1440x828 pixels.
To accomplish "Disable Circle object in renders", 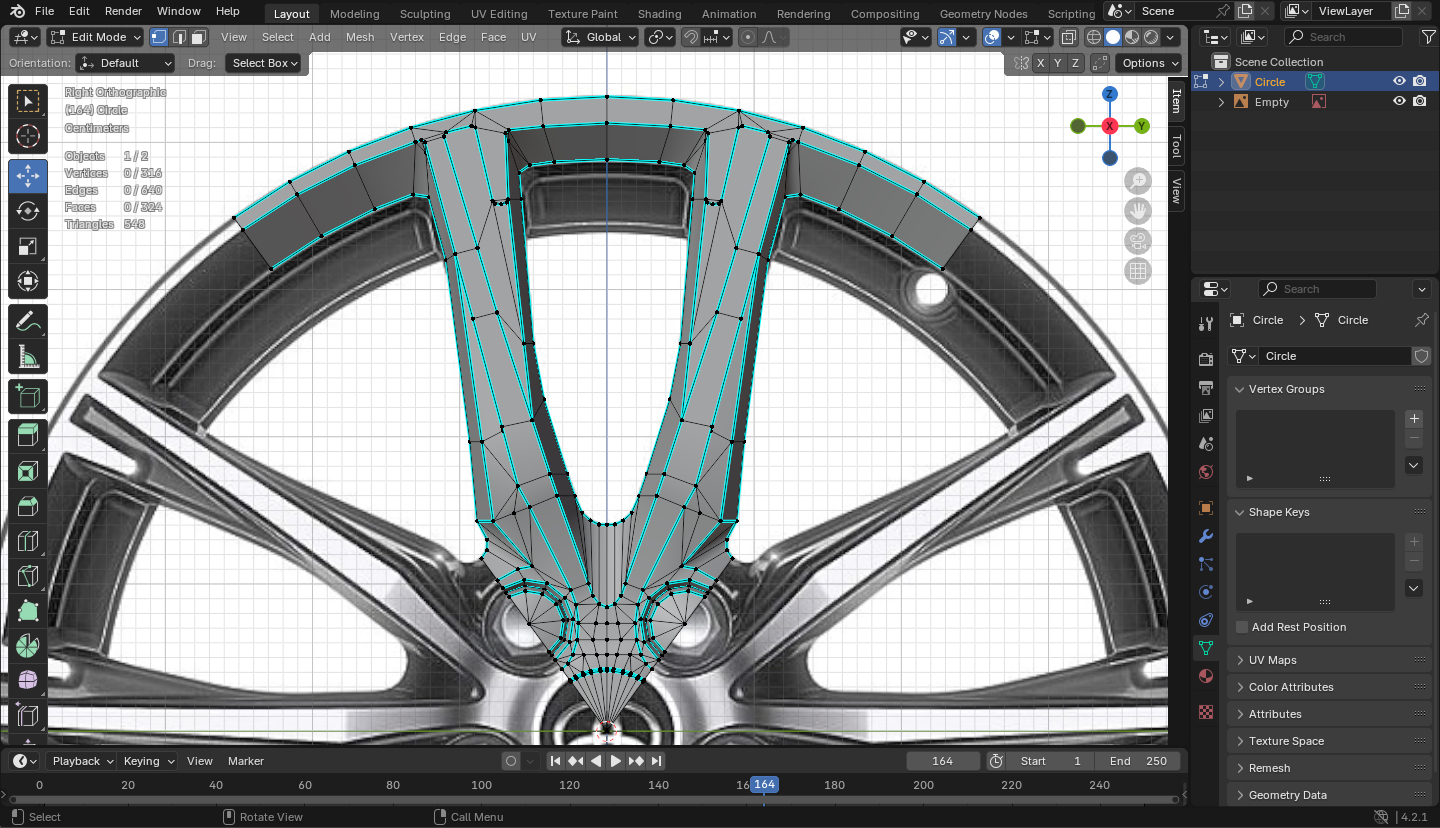I will 1420,82.
